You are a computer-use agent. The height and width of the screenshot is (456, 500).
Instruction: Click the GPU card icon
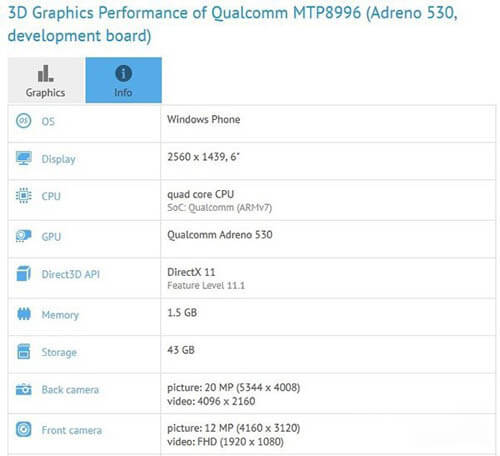pos(24,236)
